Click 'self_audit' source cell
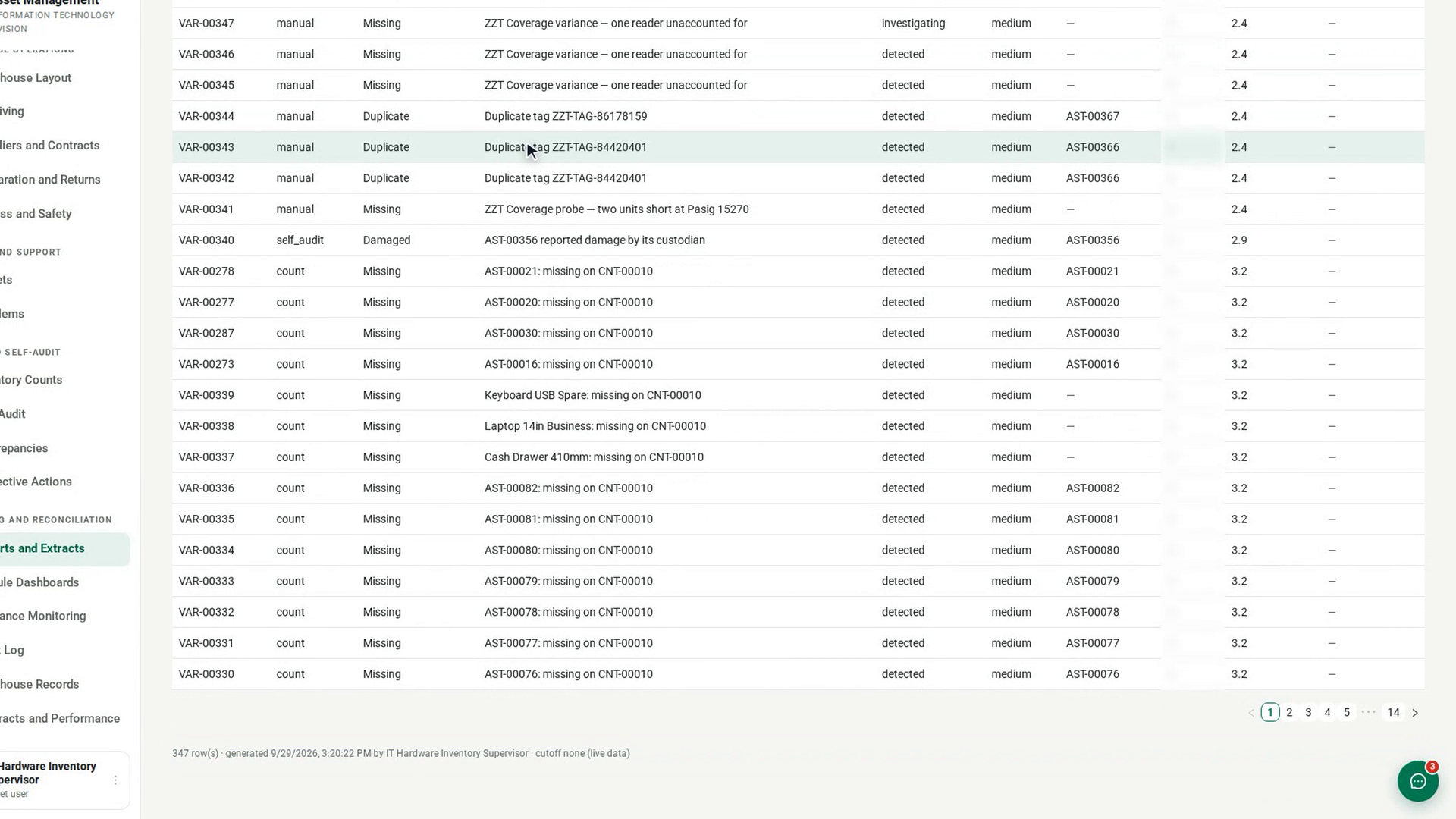1456x819 pixels. (x=300, y=240)
